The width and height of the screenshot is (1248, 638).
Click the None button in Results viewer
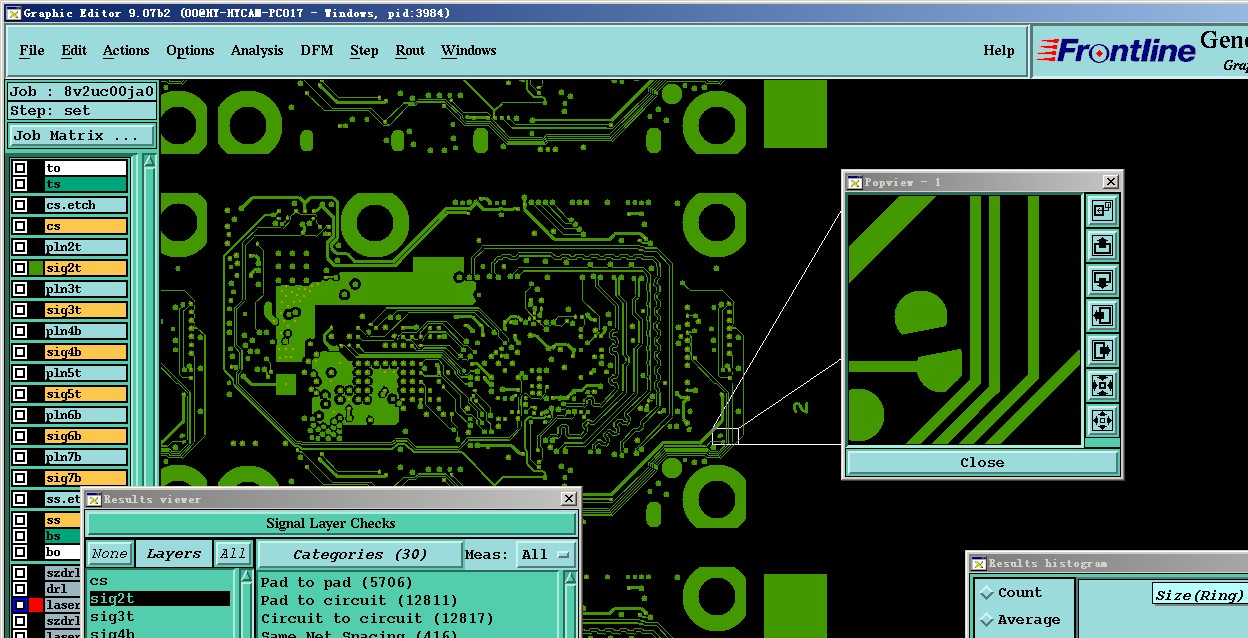(109, 554)
